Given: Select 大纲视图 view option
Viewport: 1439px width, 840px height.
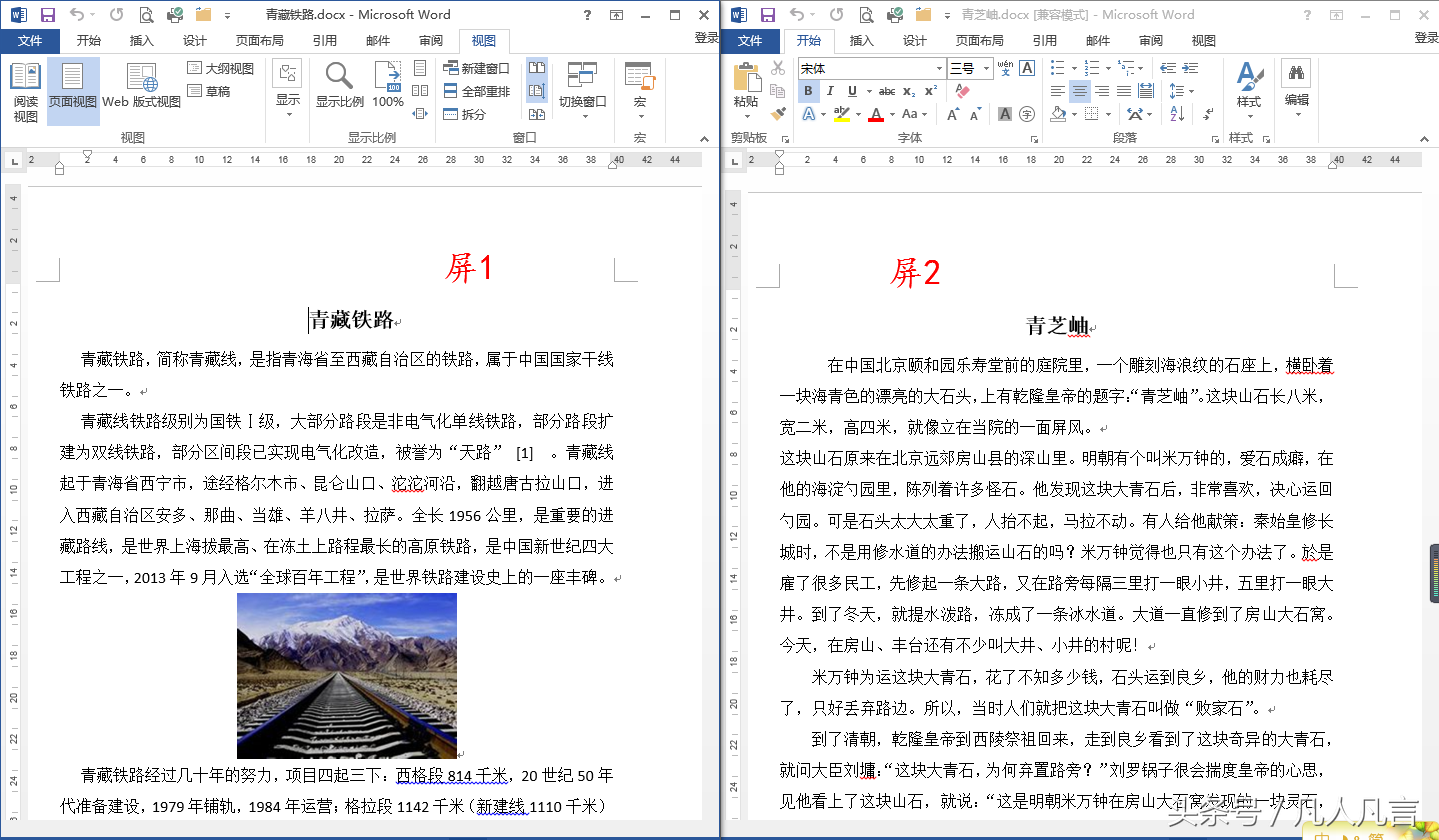Looking at the screenshot, I should pos(220,68).
